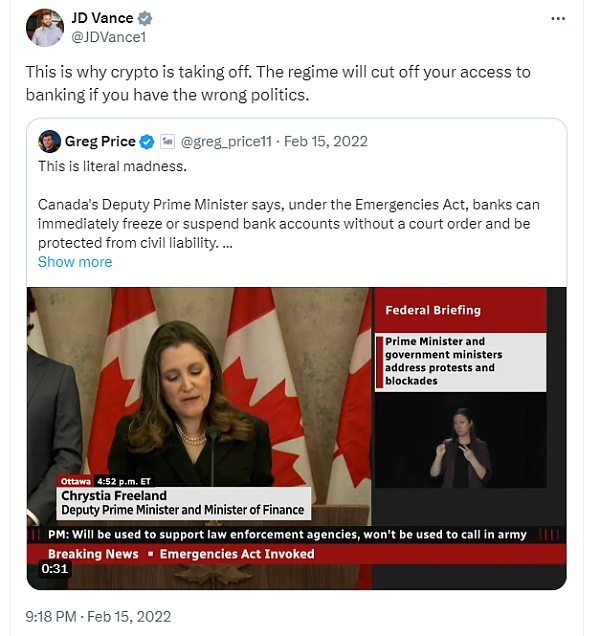Click the Federal Briefing panel in the video
This screenshot has width=600, height=636.
click(x=461, y=310)
